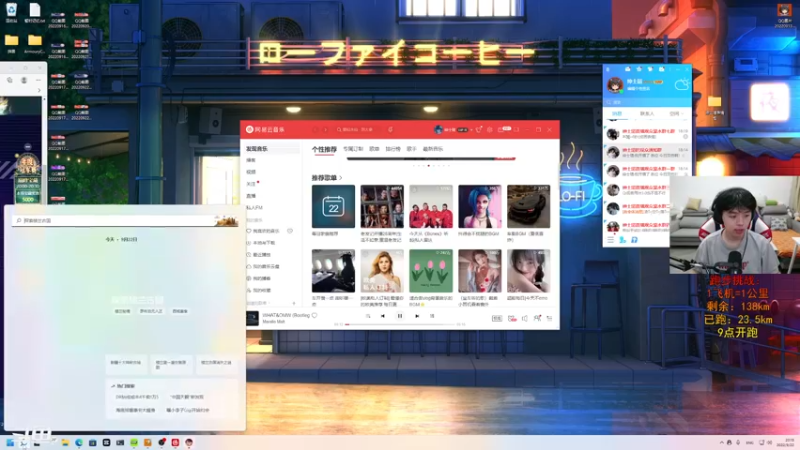Open QQ weather cloud icon
The height and width of the screenshot is (450, 800).
682,85
